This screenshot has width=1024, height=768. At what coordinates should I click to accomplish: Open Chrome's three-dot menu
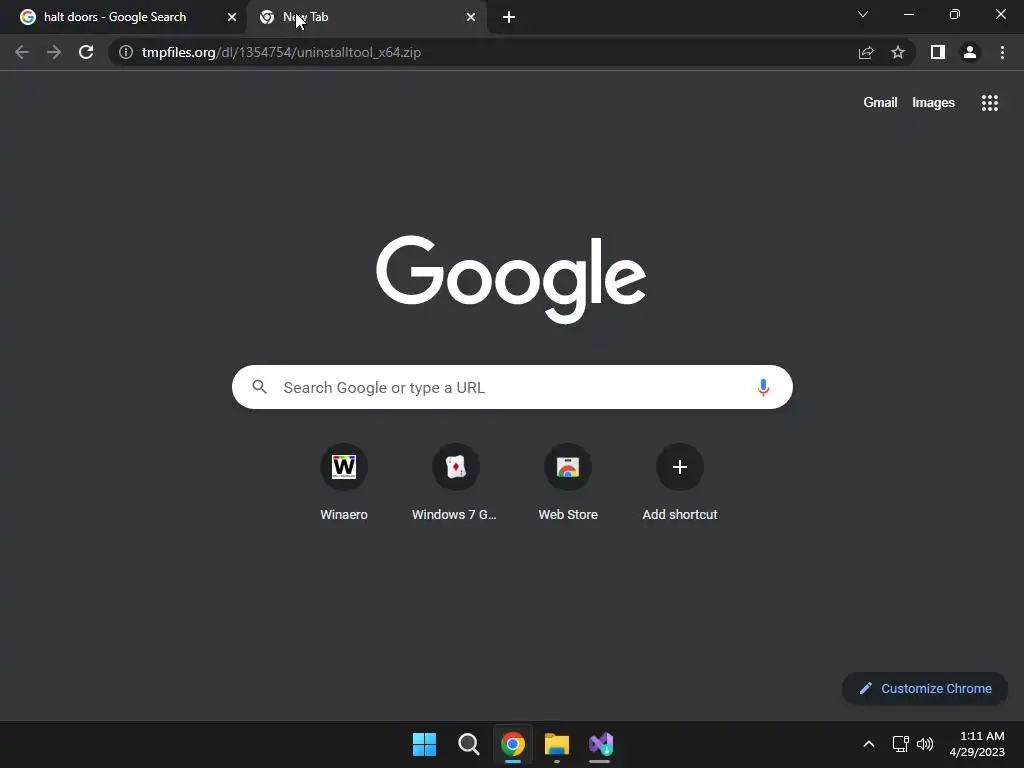1002,52
